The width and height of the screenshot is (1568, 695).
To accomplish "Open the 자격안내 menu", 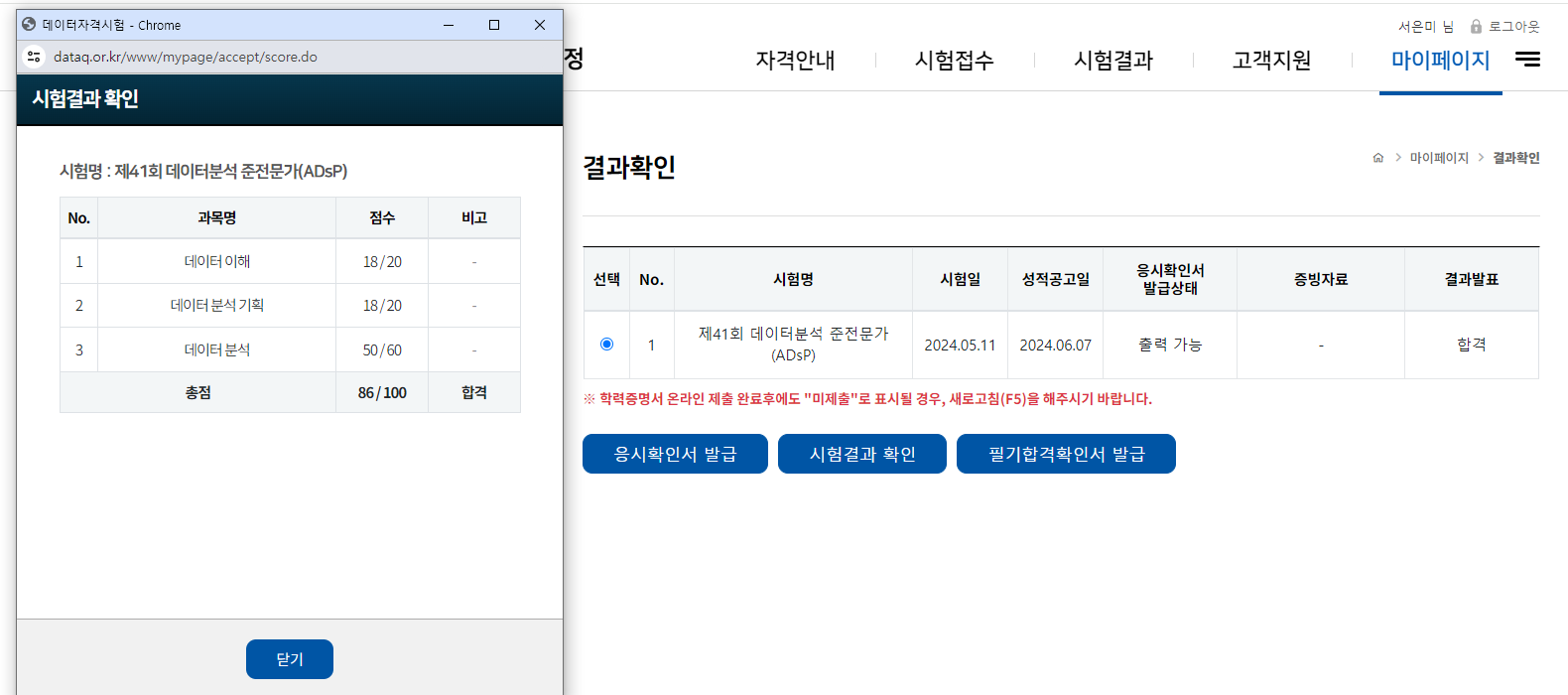I will (795, 61).
